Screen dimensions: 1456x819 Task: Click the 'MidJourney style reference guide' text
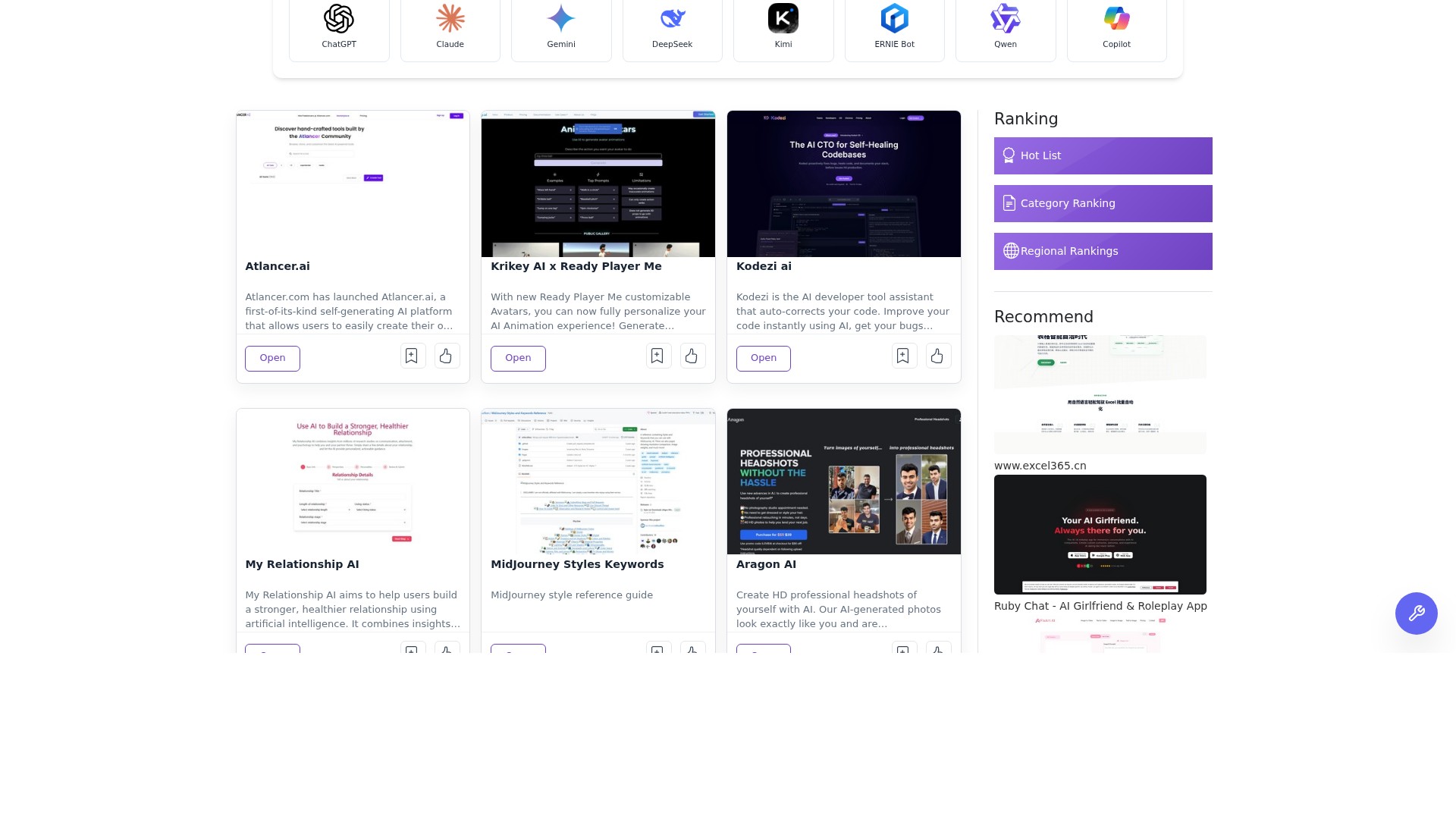pyautogui.click(x=572, y=595)
